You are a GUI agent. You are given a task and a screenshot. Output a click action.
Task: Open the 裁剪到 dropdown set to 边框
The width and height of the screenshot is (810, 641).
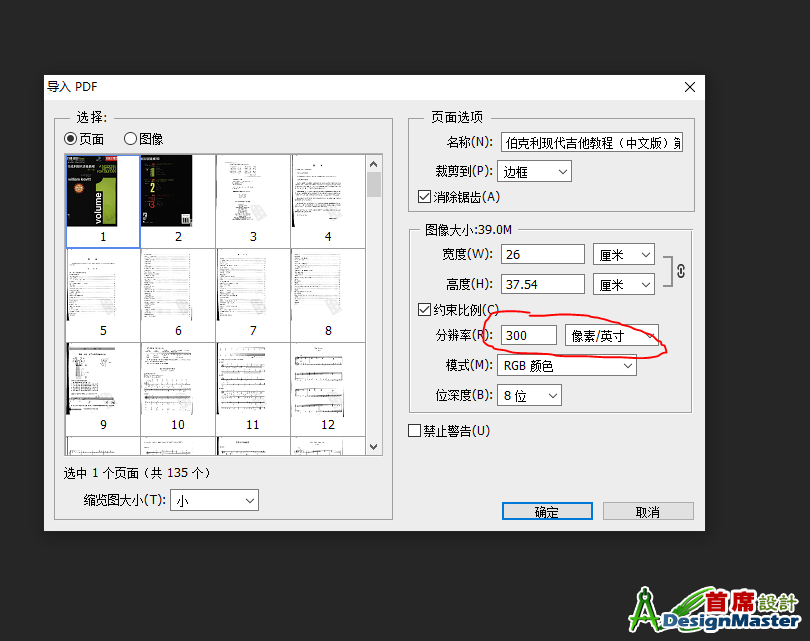pyautogui.click(x=534, y=171)
